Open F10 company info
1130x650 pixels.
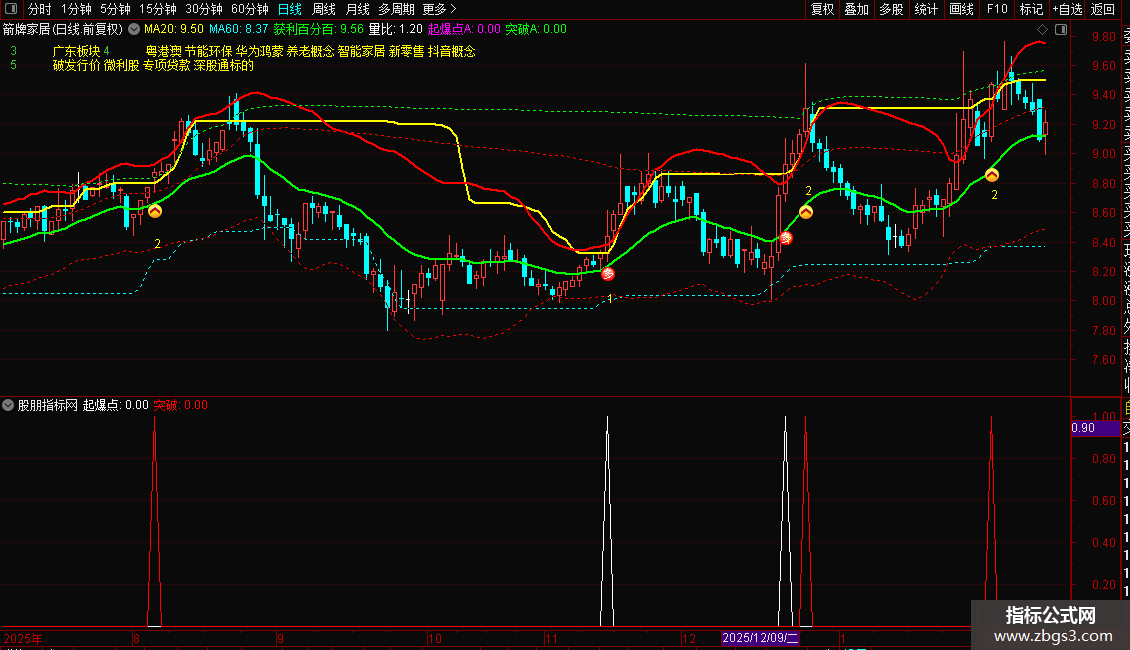coord(997,9)
